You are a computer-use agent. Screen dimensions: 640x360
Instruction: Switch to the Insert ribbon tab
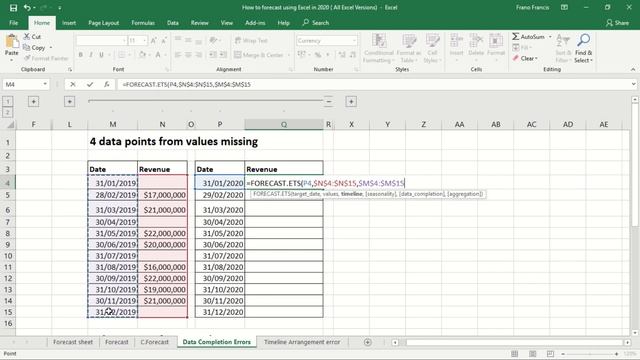point(69,23)
